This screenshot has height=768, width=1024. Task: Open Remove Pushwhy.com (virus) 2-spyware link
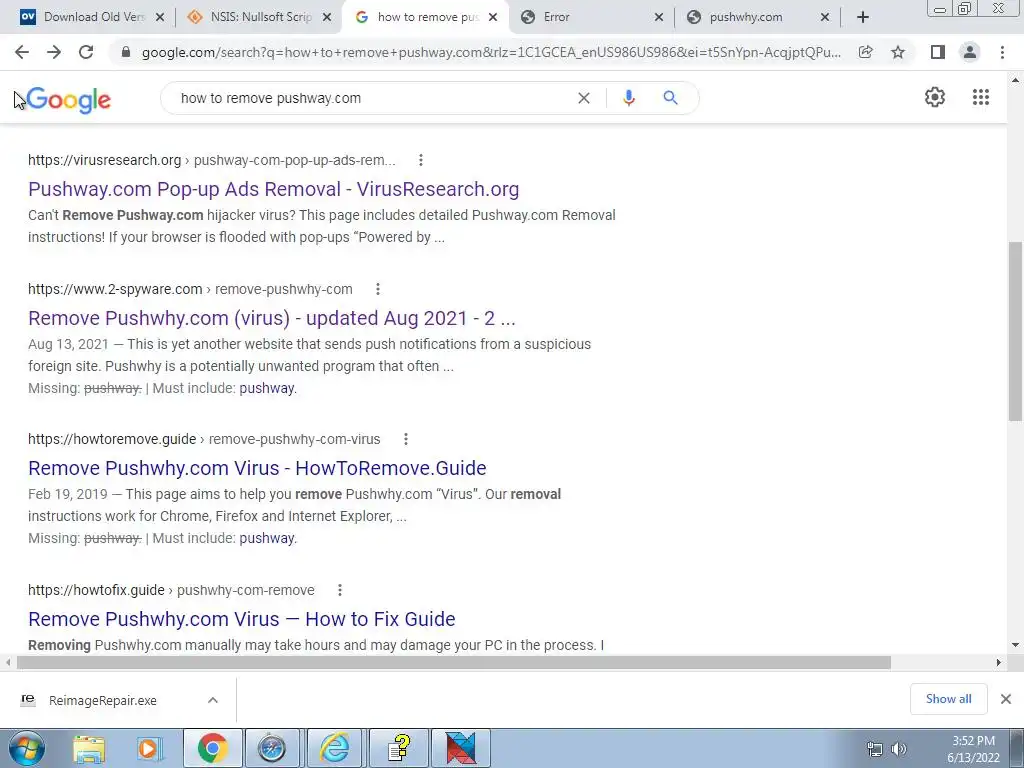pyautogui.click(x=272, y=318)
